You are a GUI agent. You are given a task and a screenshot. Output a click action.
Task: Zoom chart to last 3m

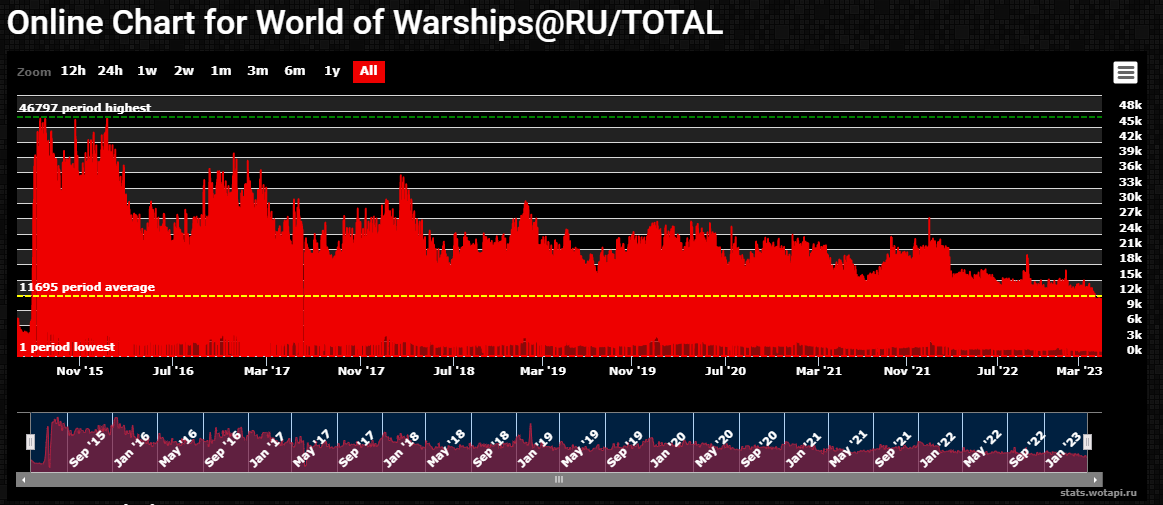[x=258, y=71]
